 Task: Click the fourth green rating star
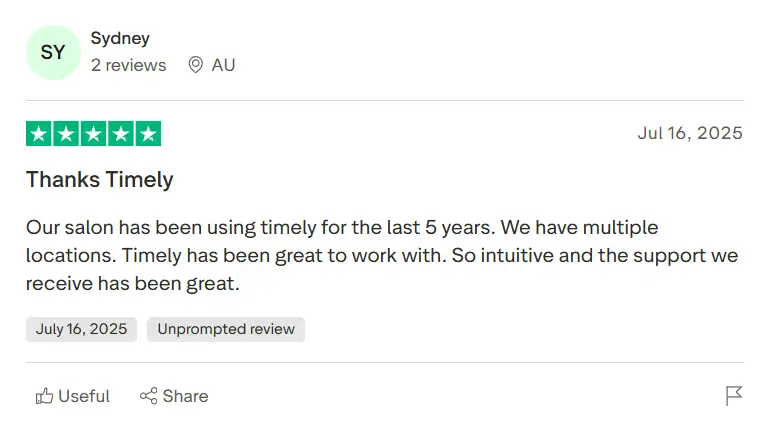point(121,134)
